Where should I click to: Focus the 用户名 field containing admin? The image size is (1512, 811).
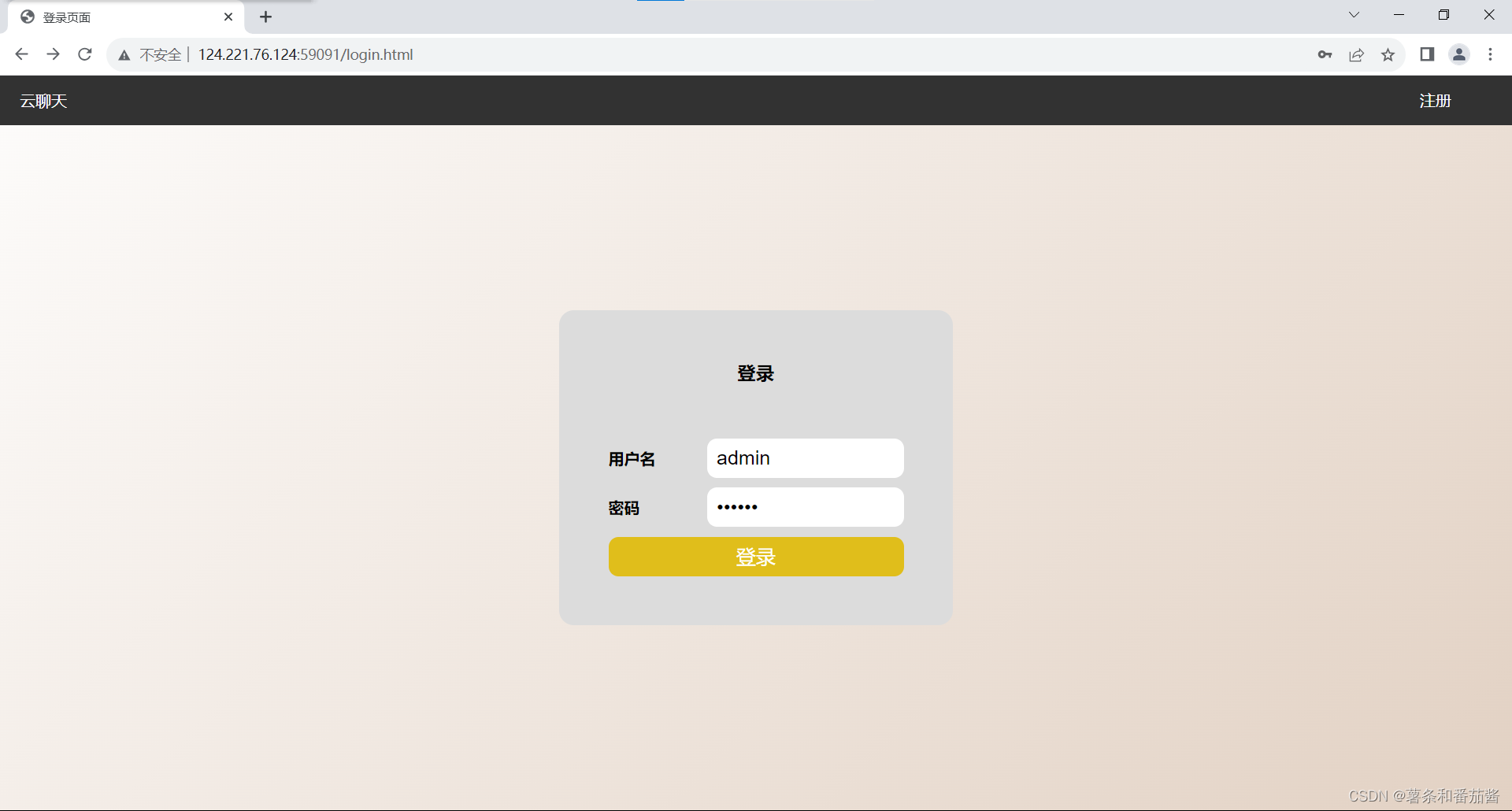click(x=805, y=458)
